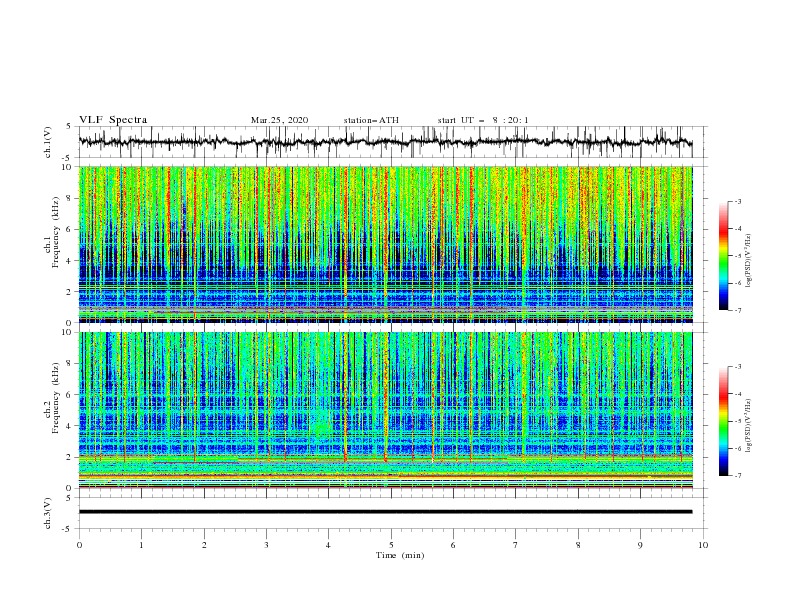This screenshot has height=612, width=792.
Task: Click the "Time (min)" axis label
Action: tap(400, 555)
